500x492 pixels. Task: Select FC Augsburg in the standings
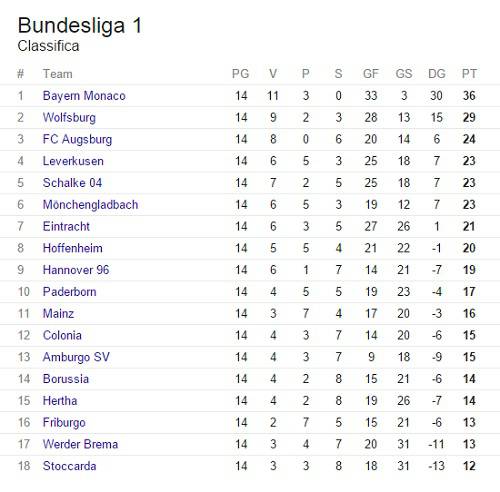(x=77, y=140)
